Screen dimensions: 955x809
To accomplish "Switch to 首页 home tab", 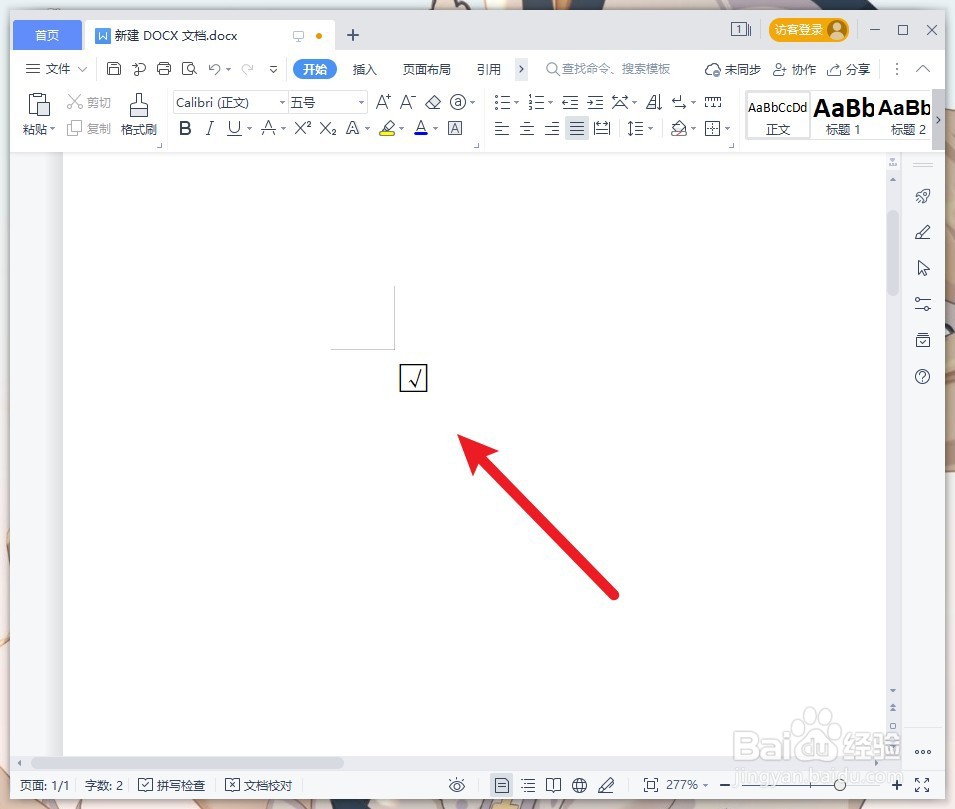I will click(47, 35).
